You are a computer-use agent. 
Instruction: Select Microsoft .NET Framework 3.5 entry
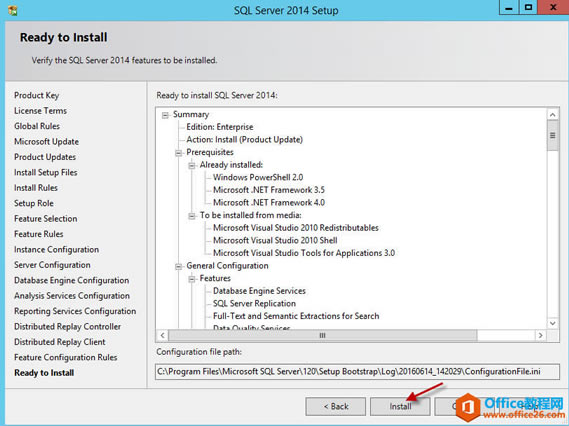269,190
